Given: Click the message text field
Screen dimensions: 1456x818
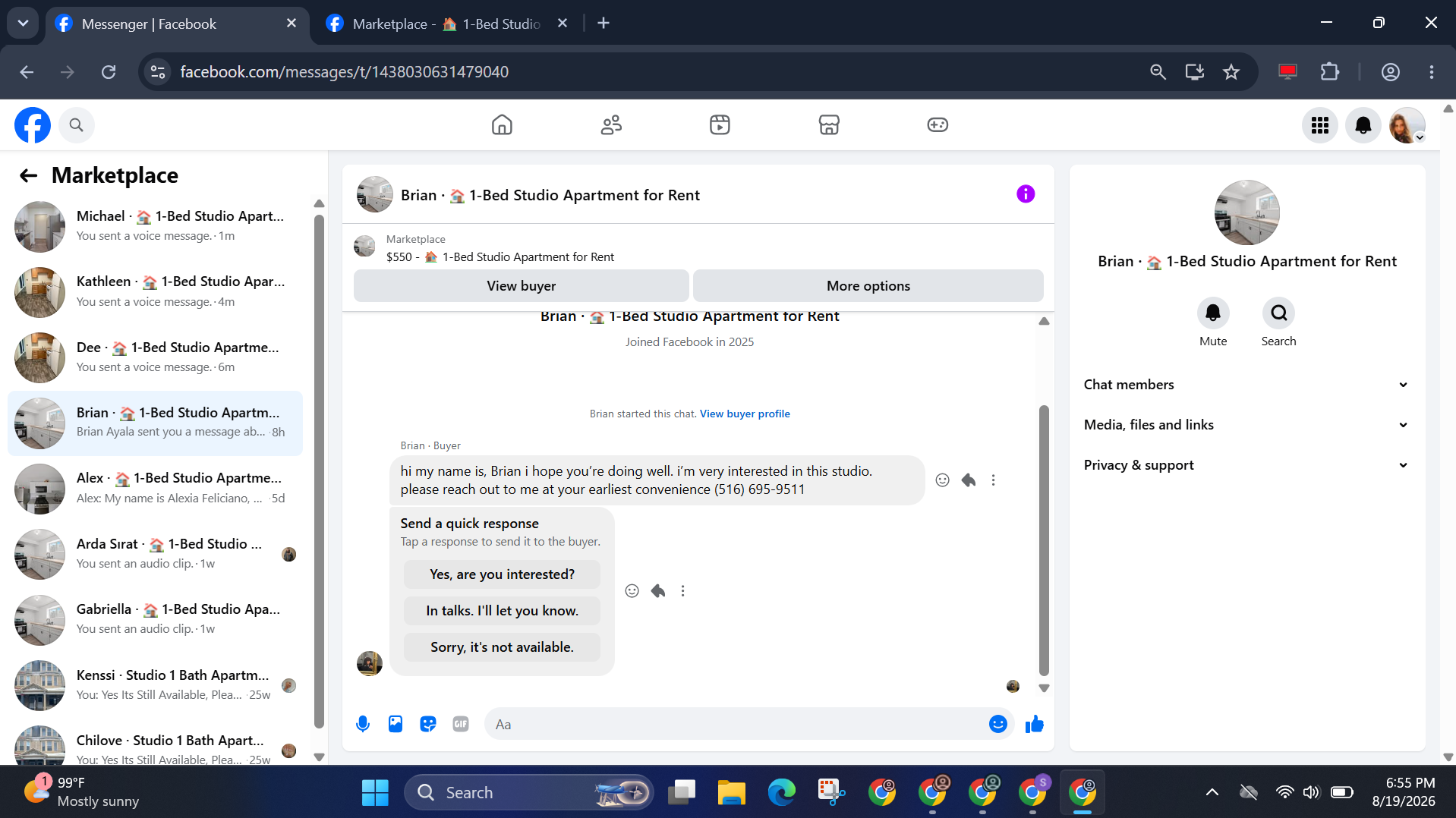Looking at the screenshot, I should (736, 725).
